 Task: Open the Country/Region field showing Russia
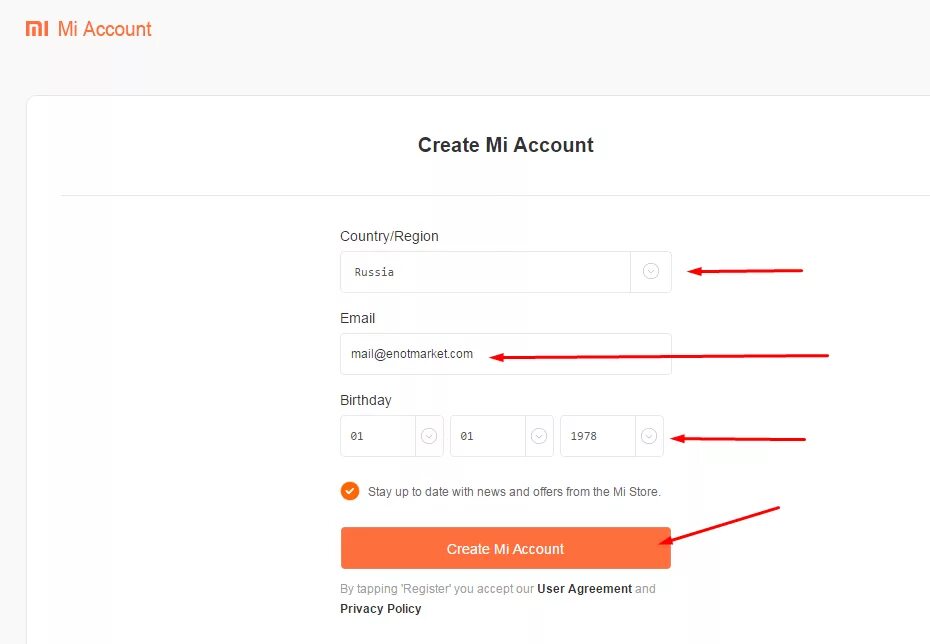pos(485,272)
